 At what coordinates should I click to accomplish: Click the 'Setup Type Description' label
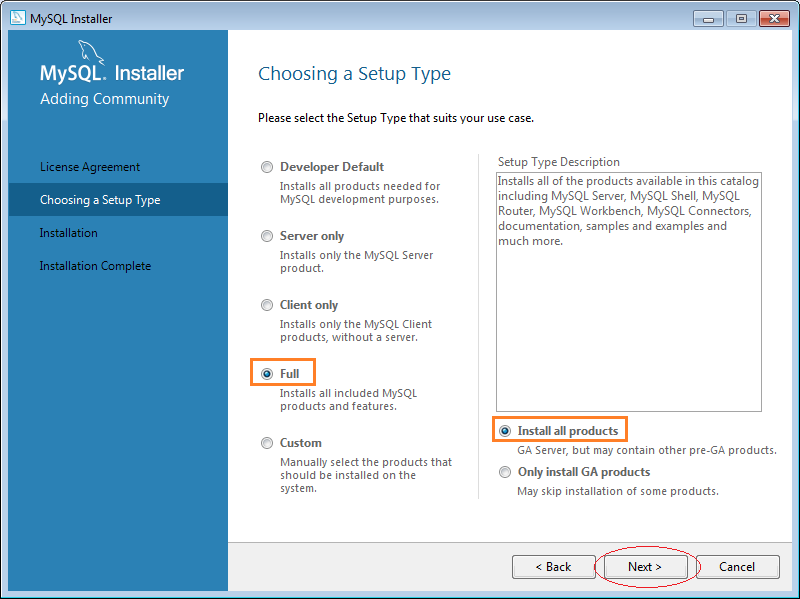click(559, 162)
